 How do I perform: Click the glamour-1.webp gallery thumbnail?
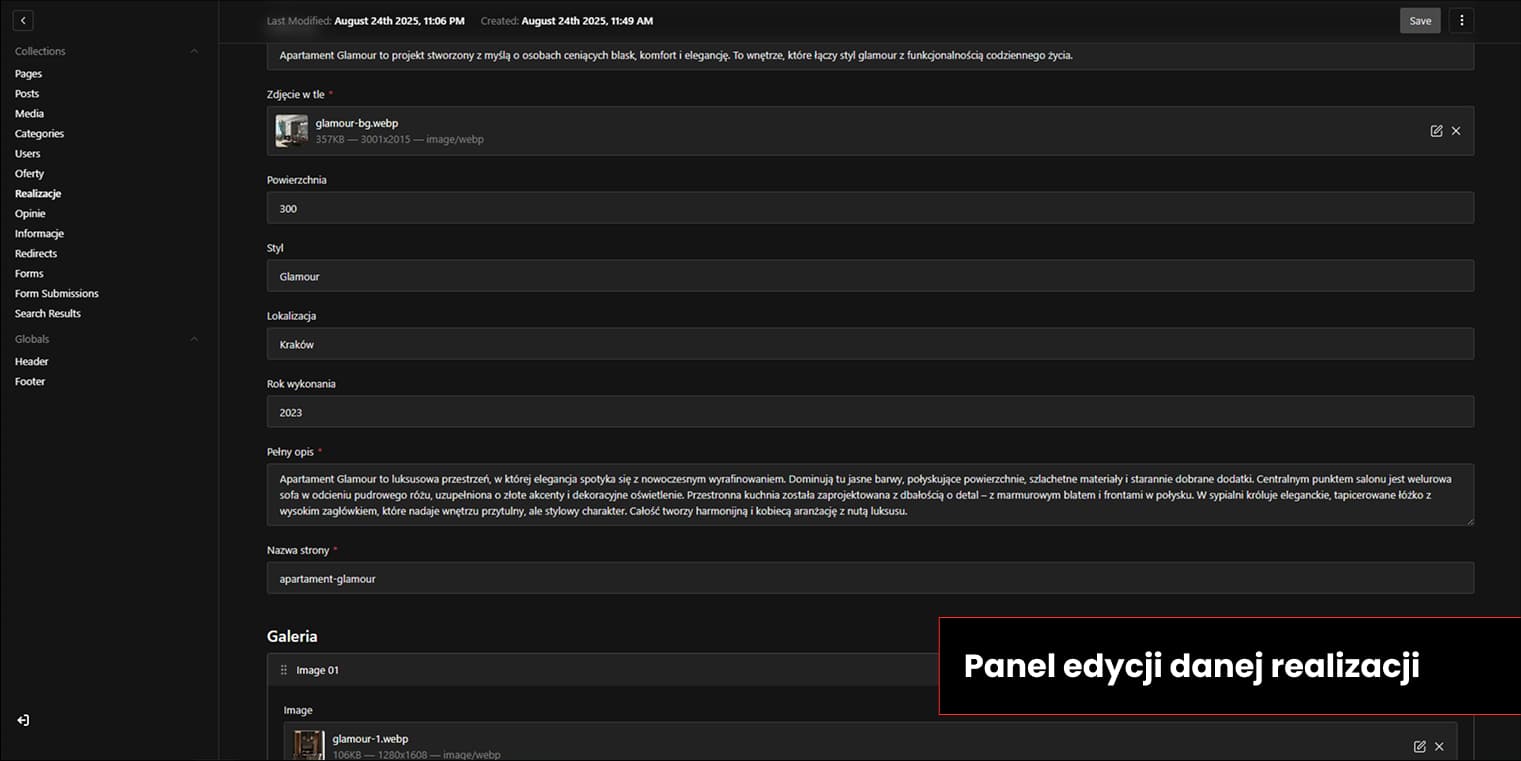309,745
